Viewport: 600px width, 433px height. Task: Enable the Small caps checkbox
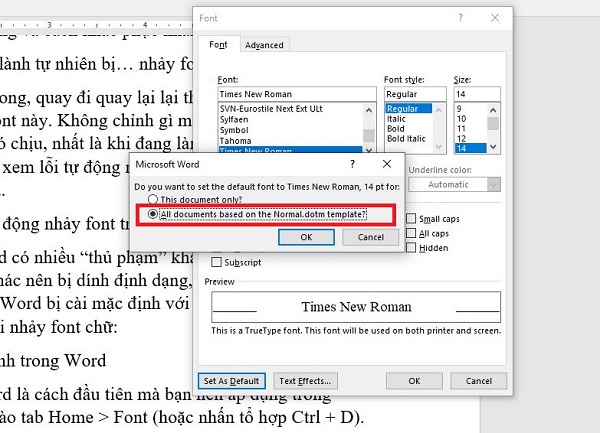click(x=411, y=218)
